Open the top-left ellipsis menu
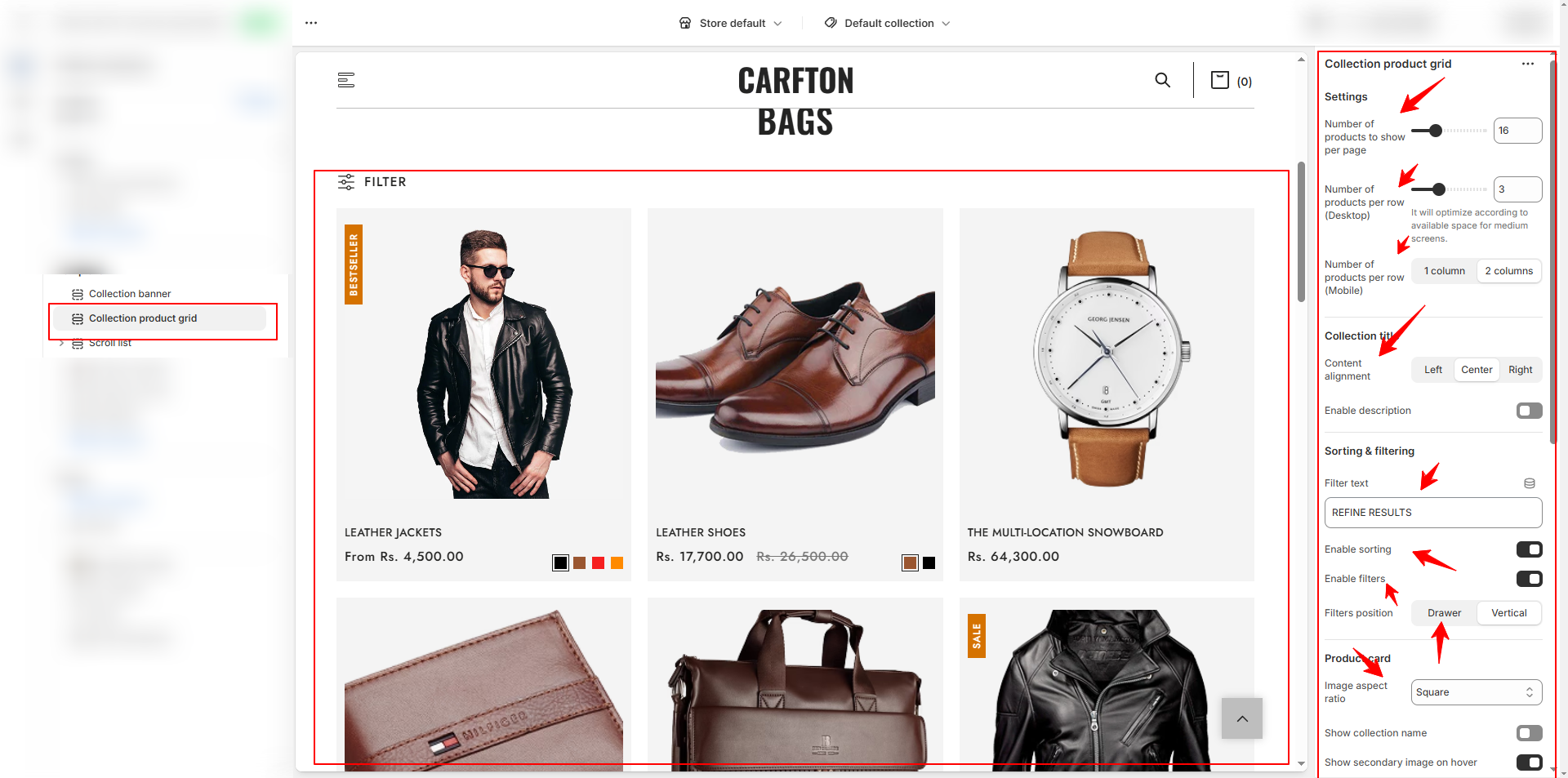Image resolution: width=1568 pixels, height=778 pixels. (x=311, y=23)
